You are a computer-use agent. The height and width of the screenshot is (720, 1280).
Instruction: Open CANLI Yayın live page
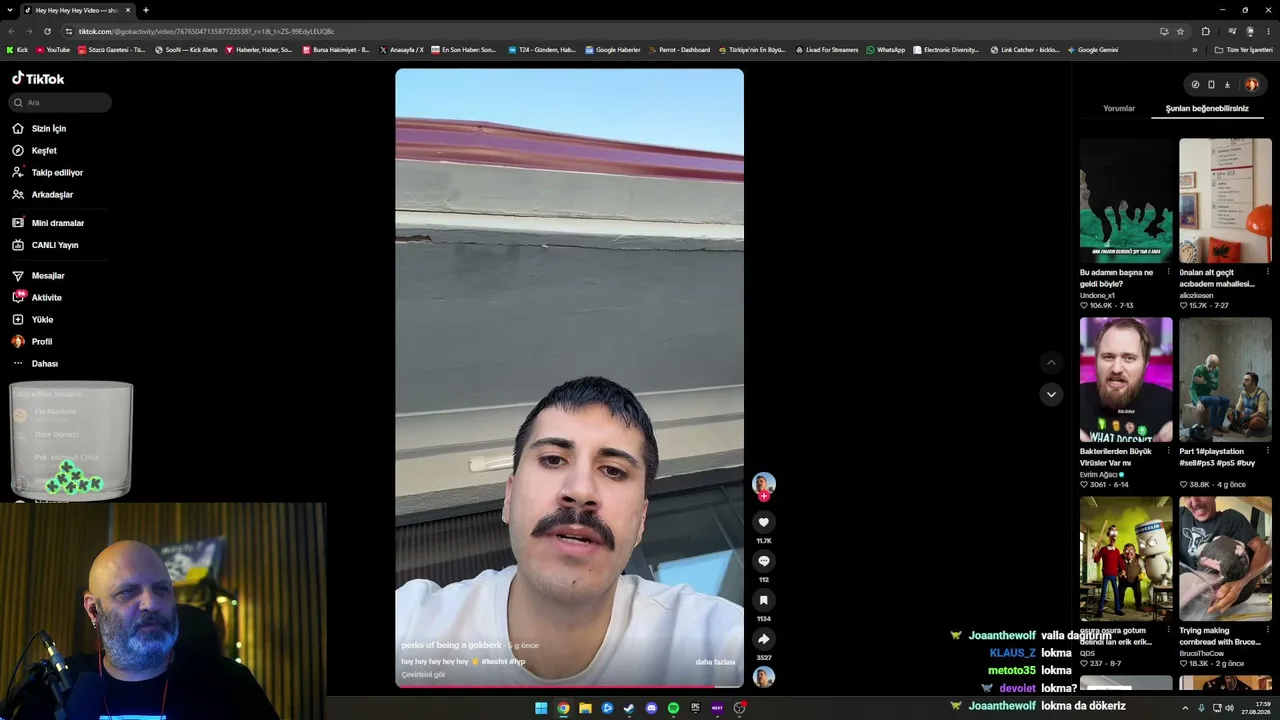pos(45,245)
